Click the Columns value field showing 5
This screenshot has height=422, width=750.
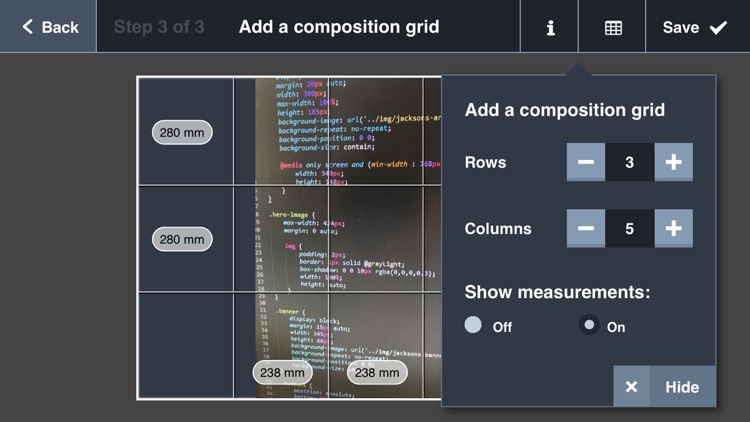point(629,228)
